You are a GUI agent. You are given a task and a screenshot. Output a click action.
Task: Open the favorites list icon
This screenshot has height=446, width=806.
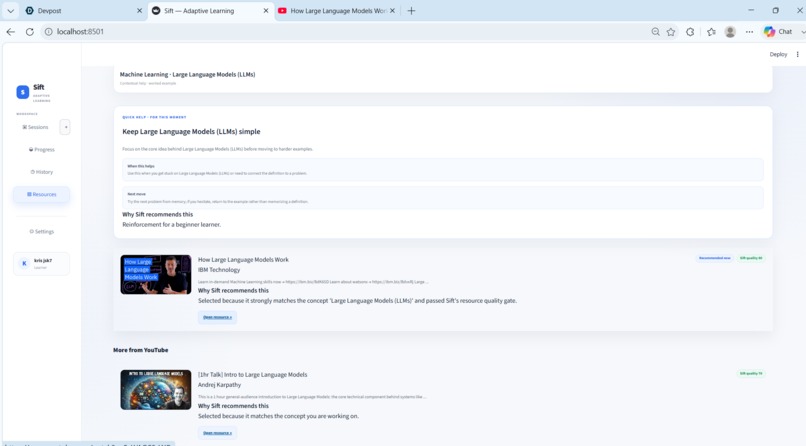click(711, 32)
